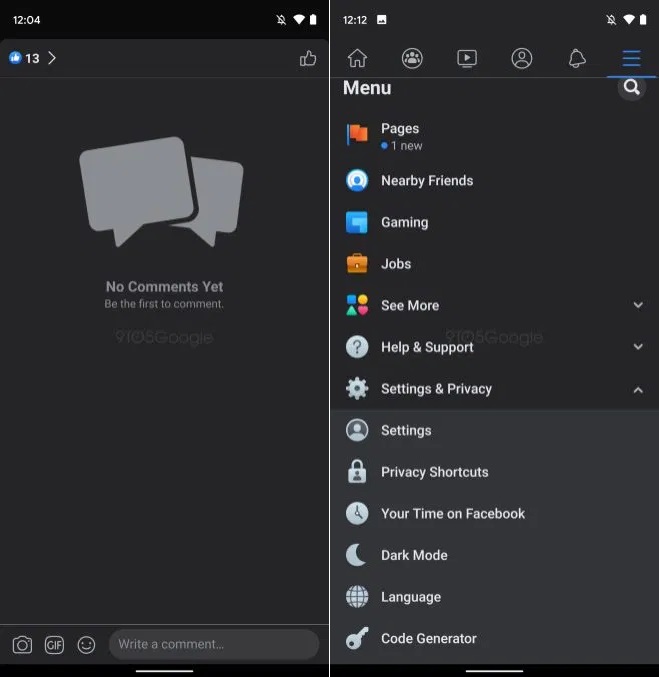This screenshot has width=659, height=677.
Task: Tap the camera icon in comment bar
Action: tap(22, 645)
